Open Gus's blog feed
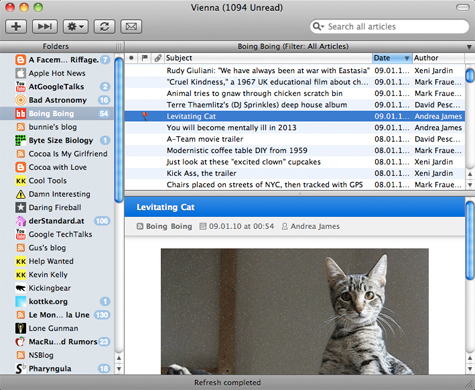 tap(57, 248)
